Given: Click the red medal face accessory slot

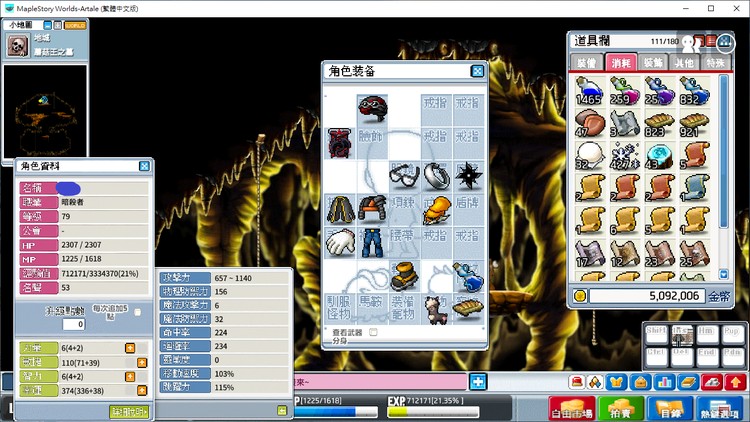Looking at the screenshot, I should (x=340, y=142).
